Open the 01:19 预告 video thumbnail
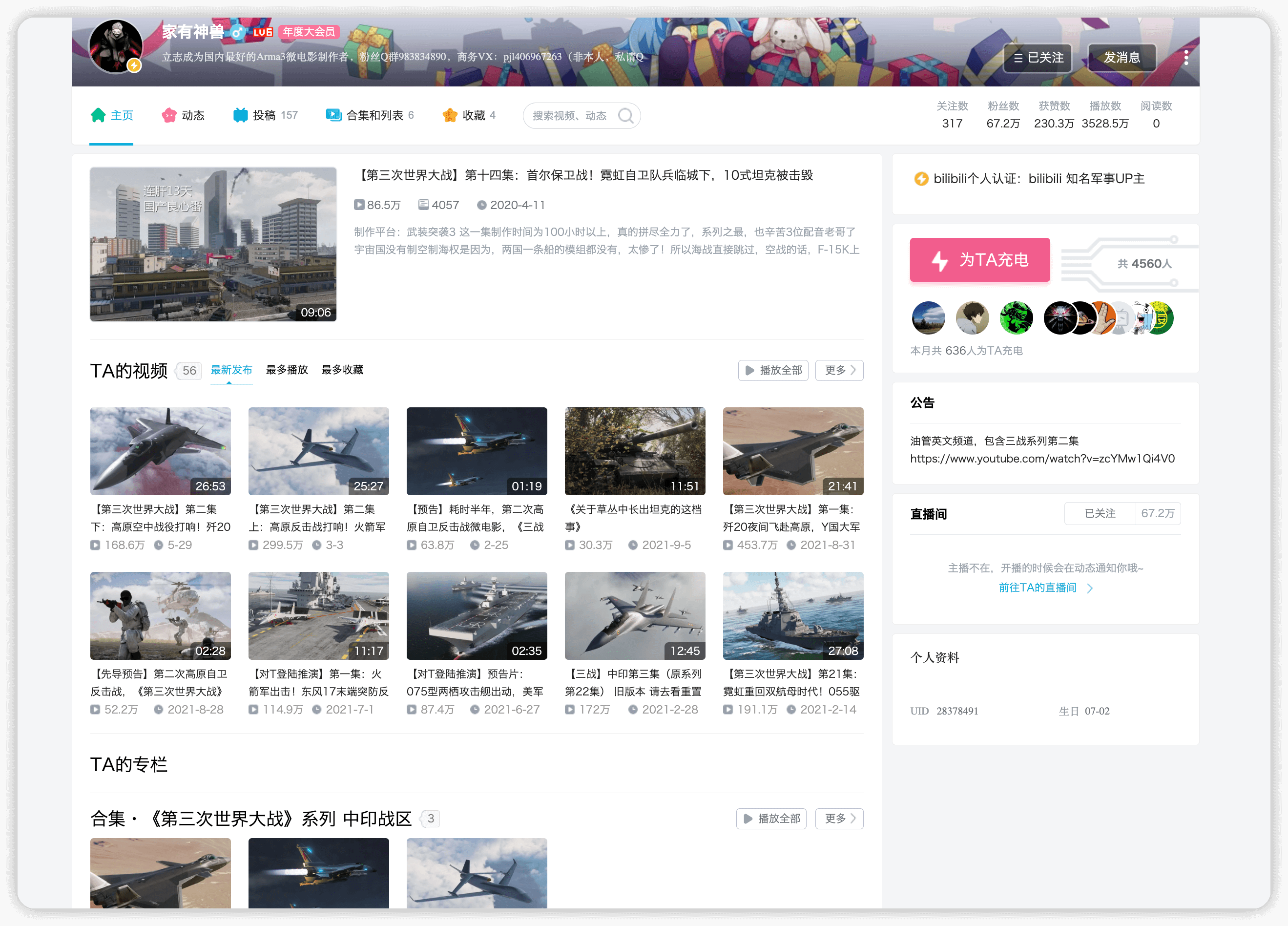Viewport: 1288px width, 926px height. (477, 451)
